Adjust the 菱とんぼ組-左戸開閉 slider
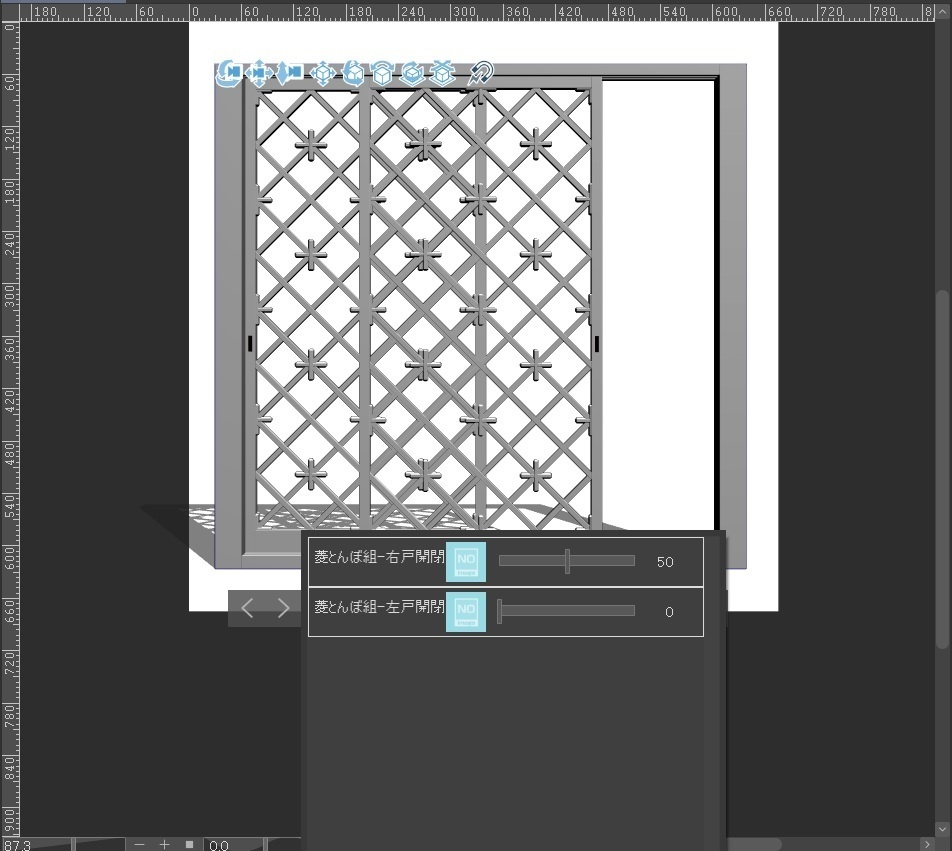The image size is (952, 851). (566, 611)
